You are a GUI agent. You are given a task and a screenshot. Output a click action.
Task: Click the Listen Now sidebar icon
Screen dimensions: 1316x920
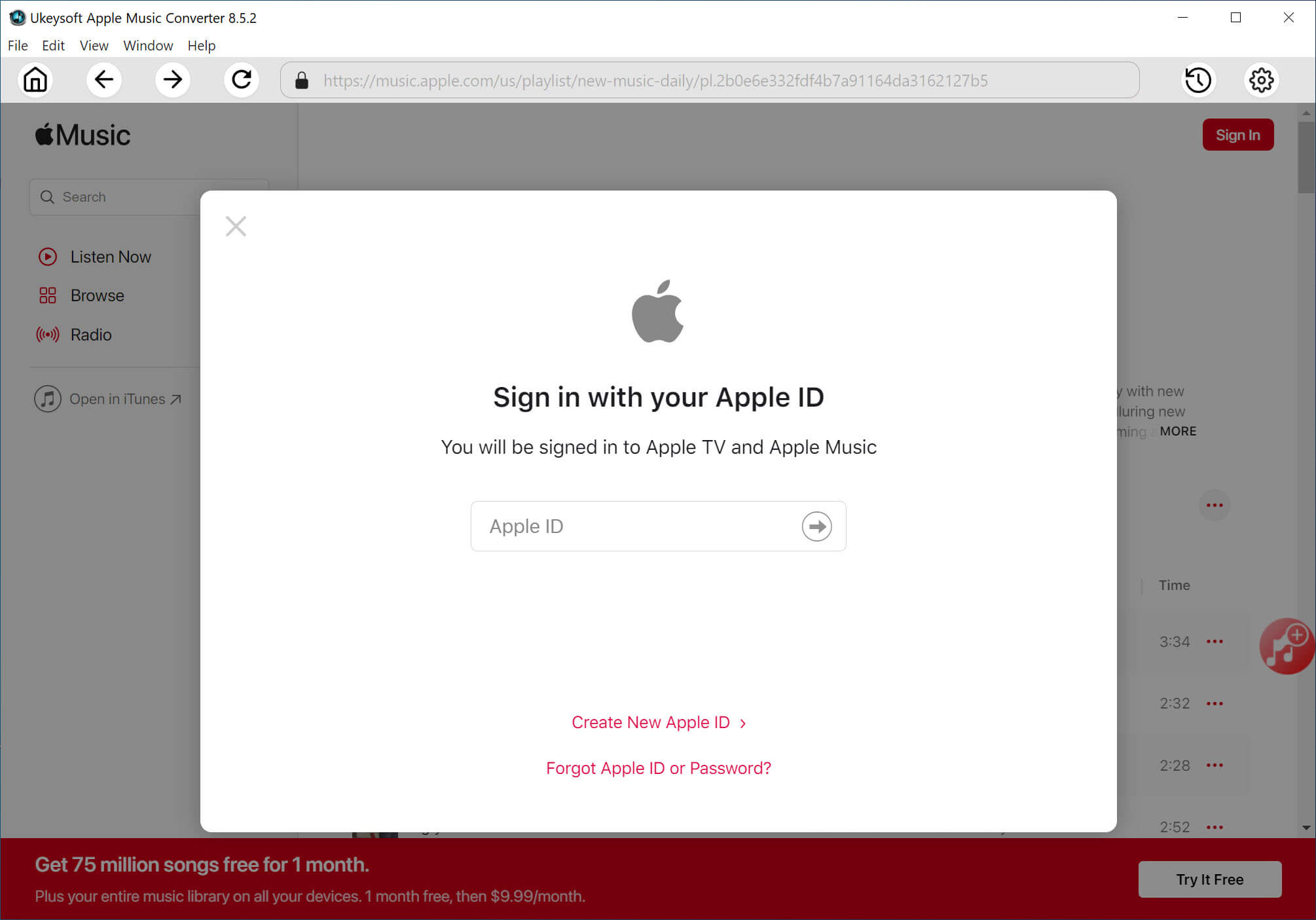[x=47, y=257]
